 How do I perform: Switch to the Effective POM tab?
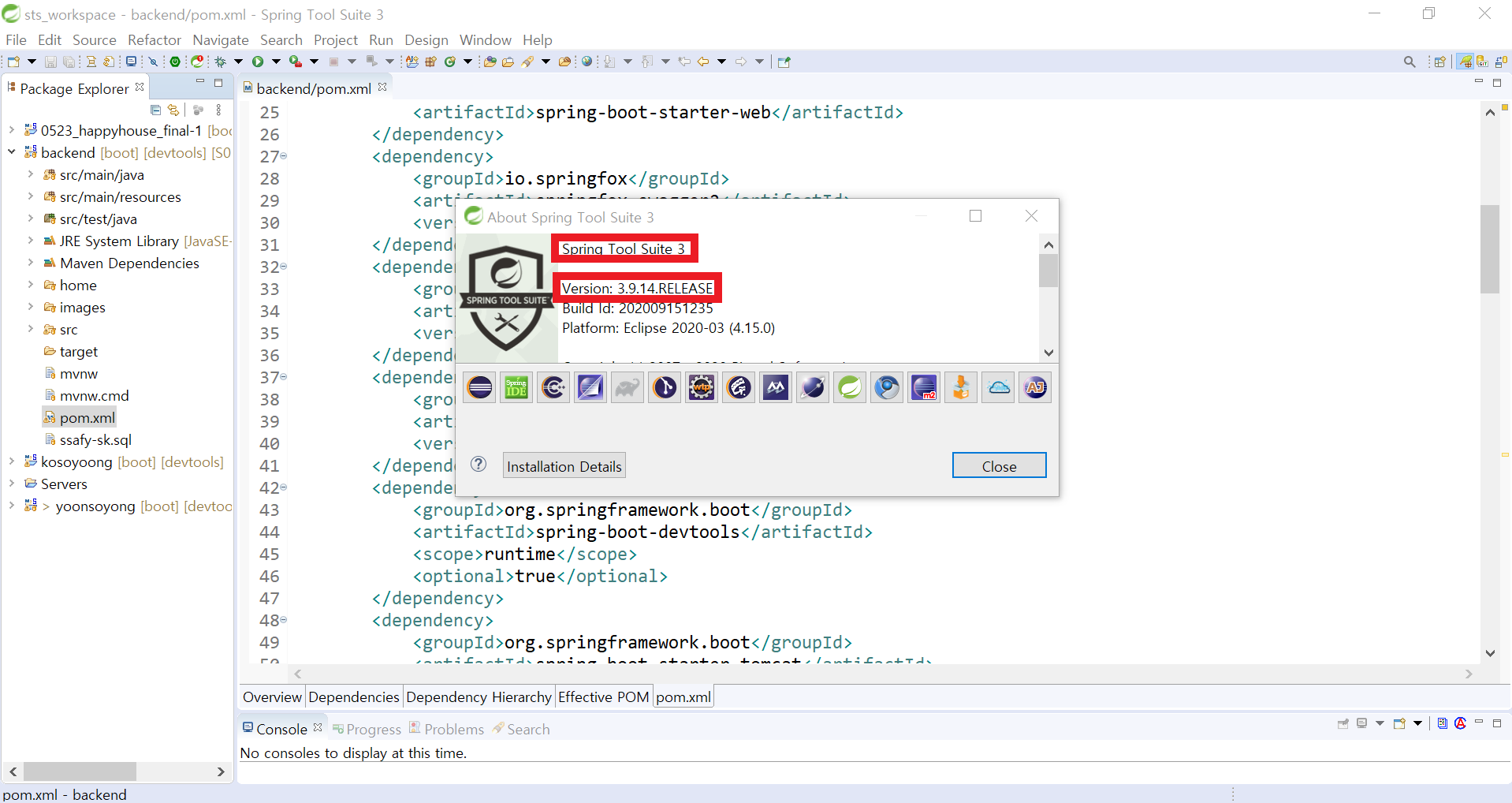604,697
